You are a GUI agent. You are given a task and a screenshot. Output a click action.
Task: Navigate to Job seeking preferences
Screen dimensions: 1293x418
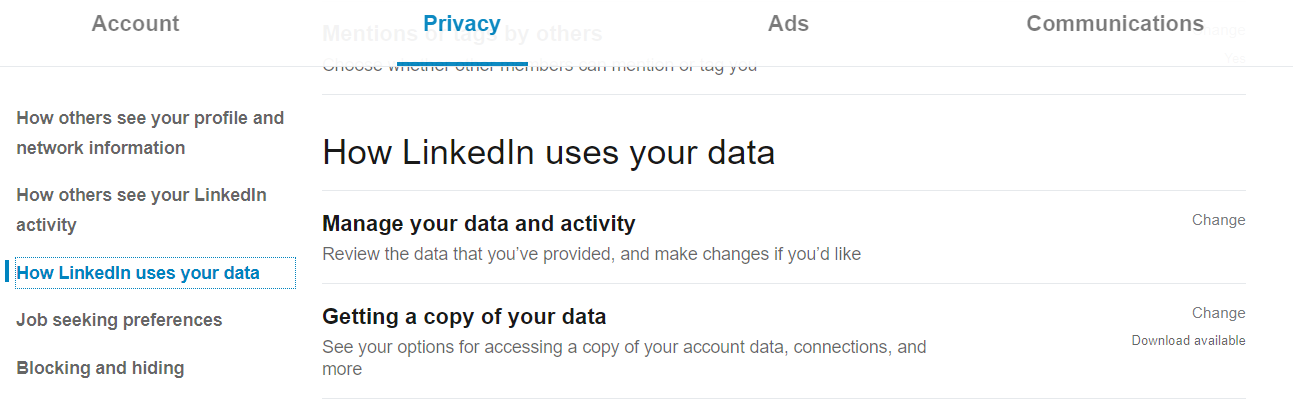click(x=119, y=320)
